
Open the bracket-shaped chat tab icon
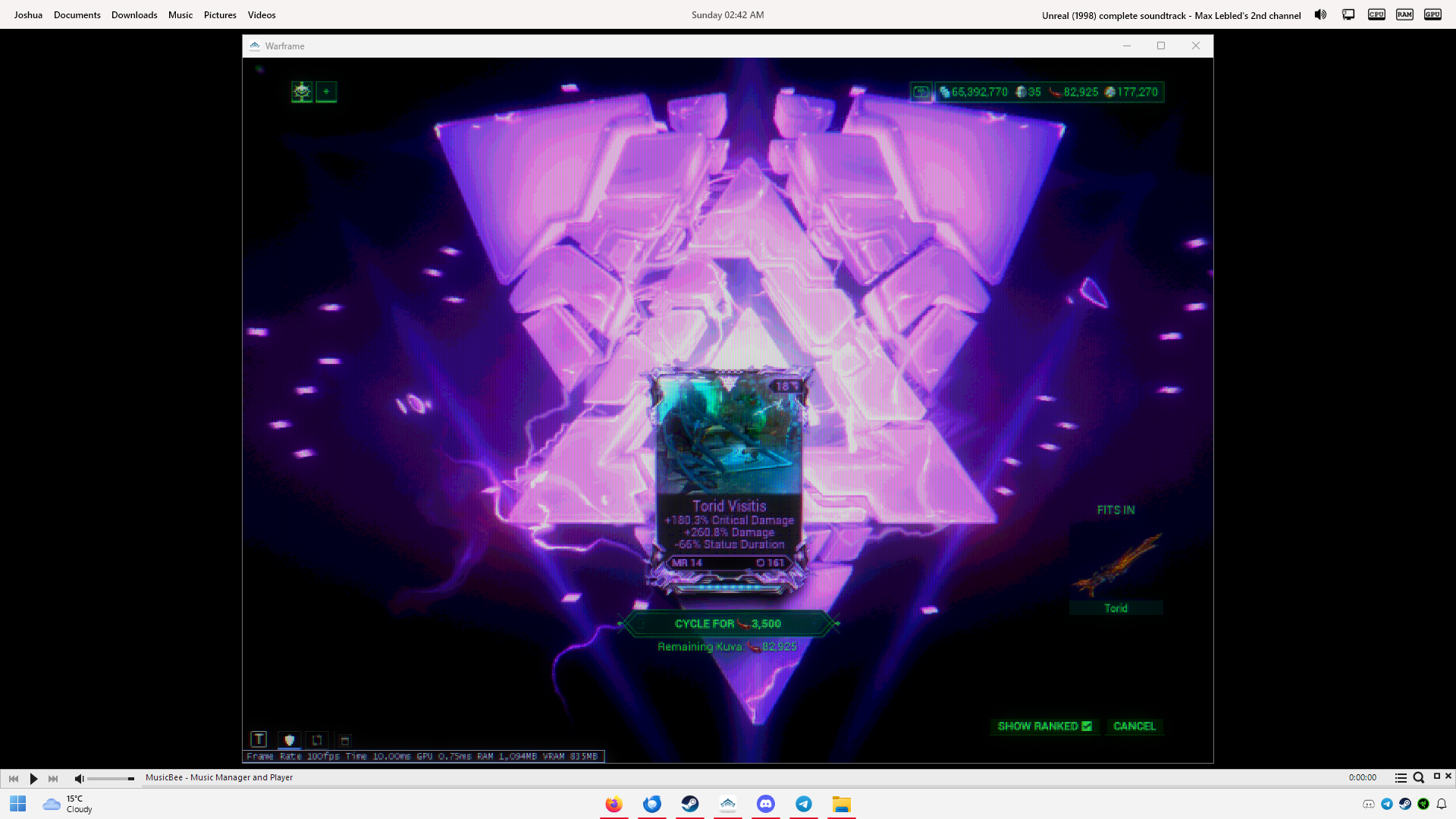click(x=317, y=740)
